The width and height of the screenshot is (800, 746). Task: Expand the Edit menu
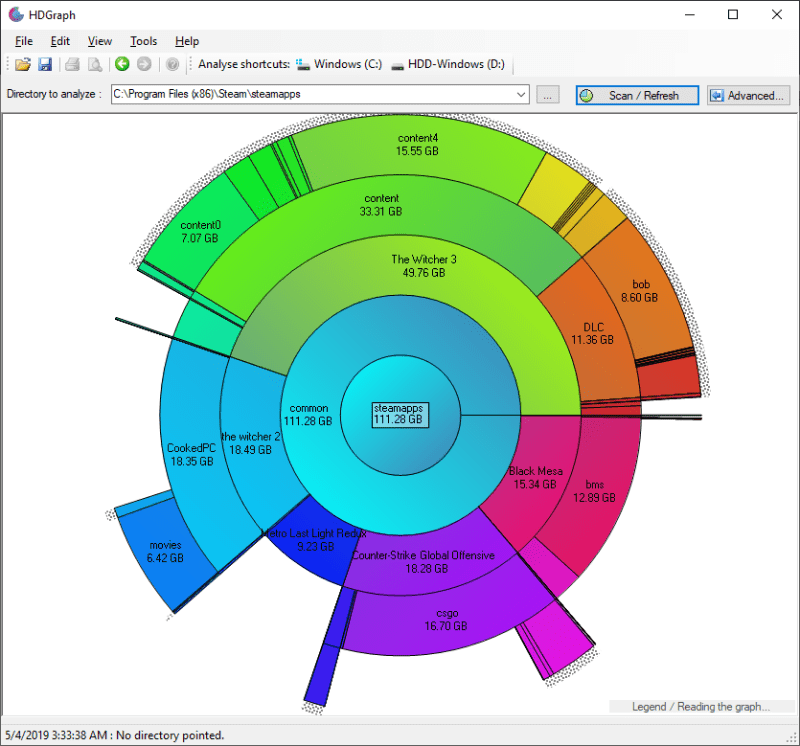point(60,41)
